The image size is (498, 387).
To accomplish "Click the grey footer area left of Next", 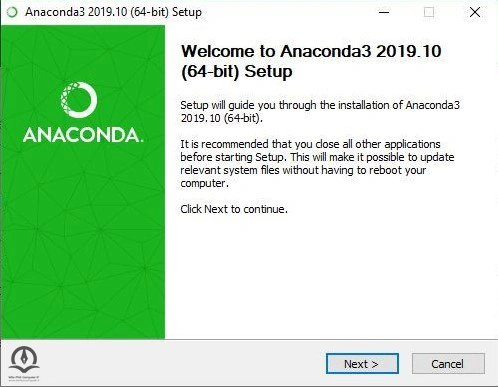I will click(182, 363).
